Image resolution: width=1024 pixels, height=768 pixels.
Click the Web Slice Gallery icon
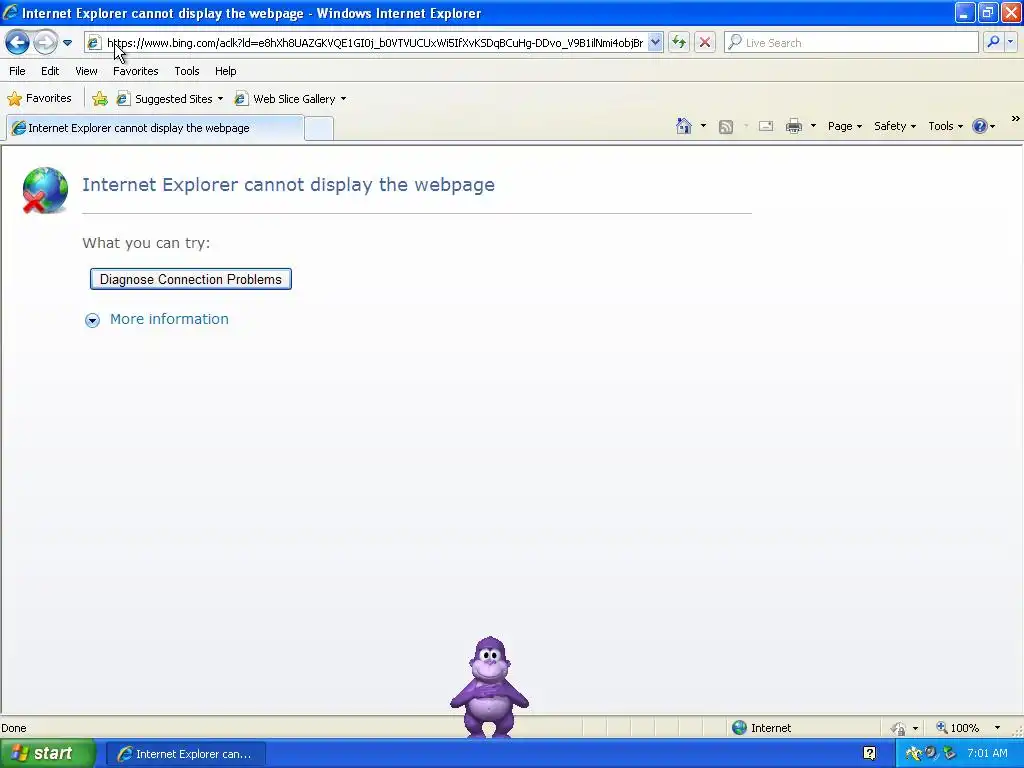point(241,99)
